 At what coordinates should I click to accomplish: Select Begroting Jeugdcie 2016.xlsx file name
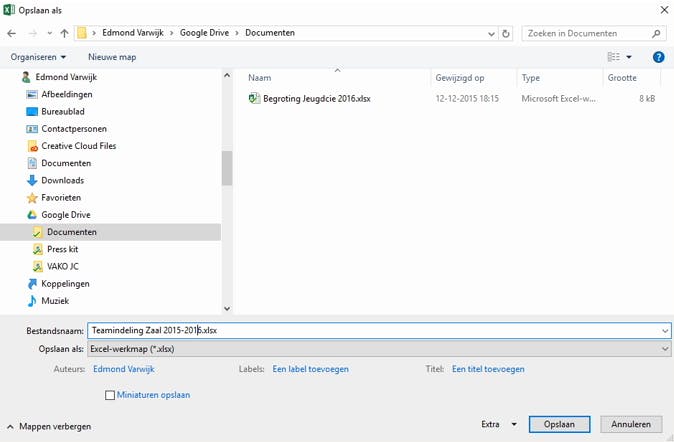pyautogui.click(x=317, y=98)
